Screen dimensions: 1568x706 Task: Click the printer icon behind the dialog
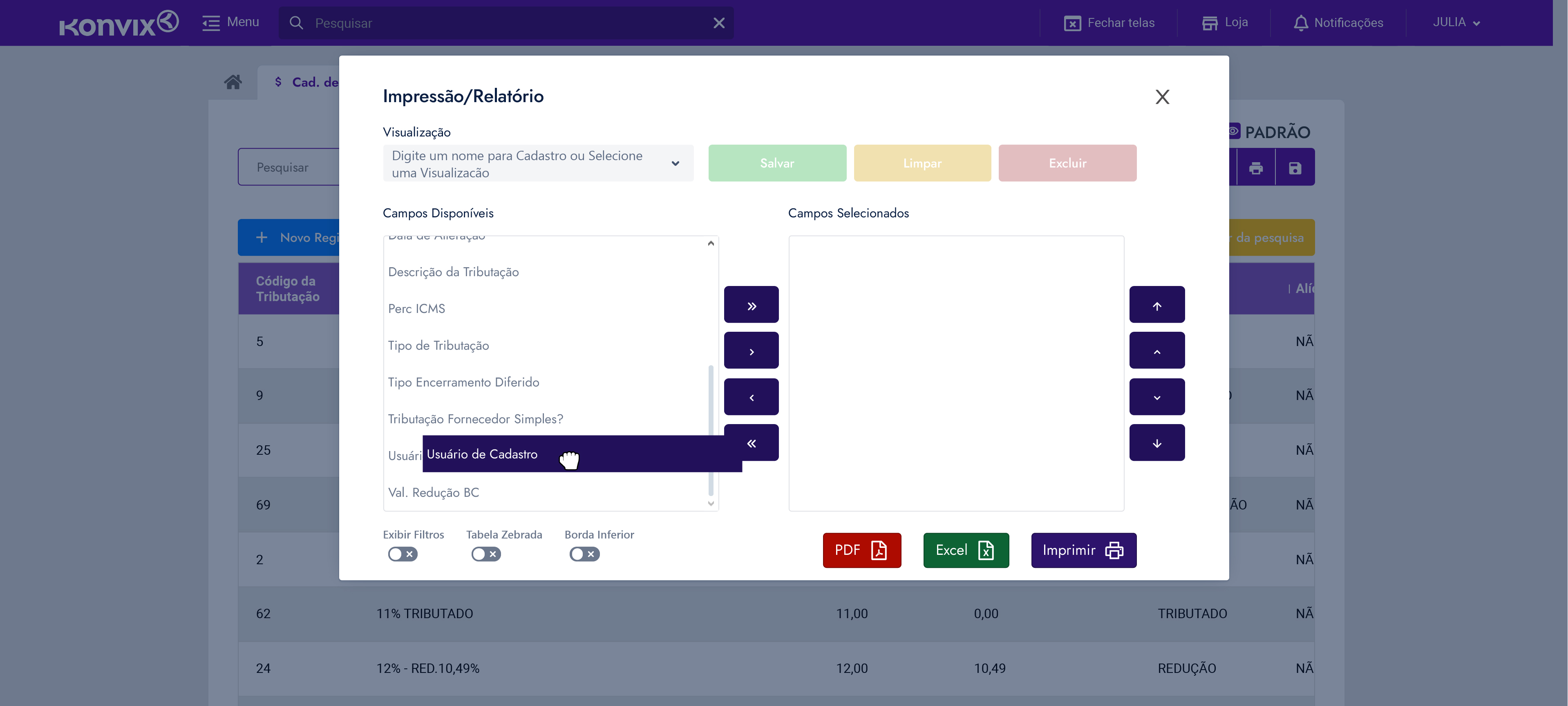tap(1255, 168)
